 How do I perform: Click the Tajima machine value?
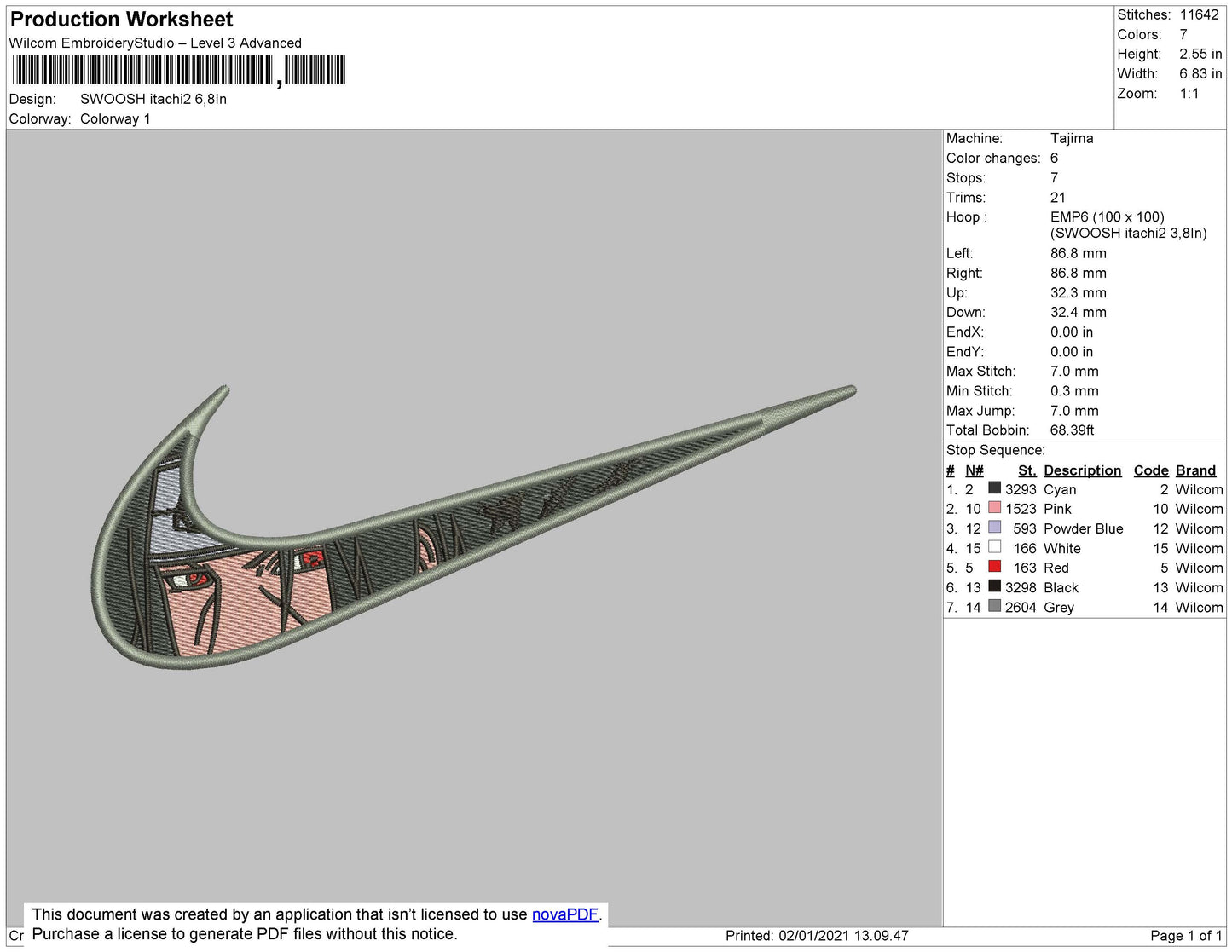(1071, 138)
